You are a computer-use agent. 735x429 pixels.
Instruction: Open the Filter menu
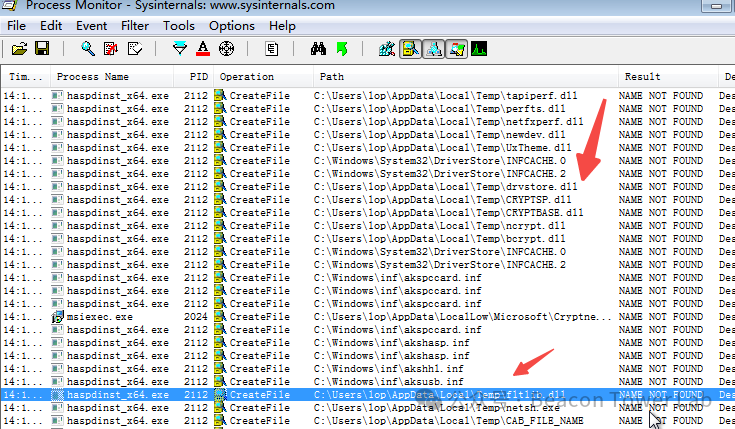pos(135,26)
